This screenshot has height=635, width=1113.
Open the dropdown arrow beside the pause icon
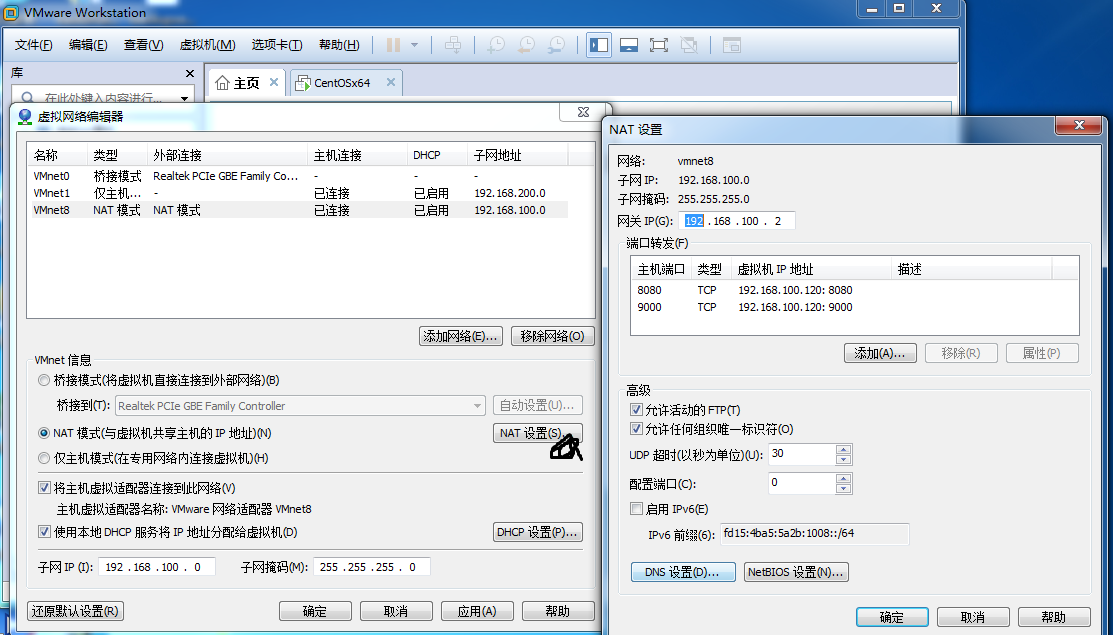415,45
